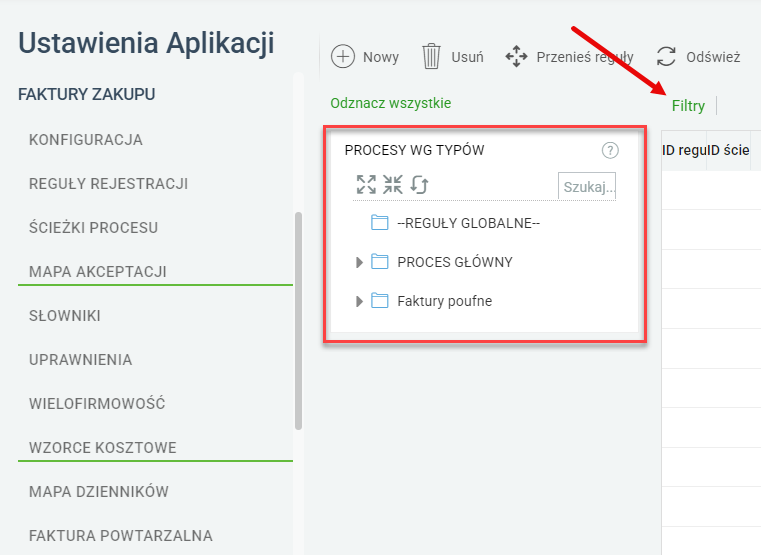Go to ŚCIEŻKI PROCESU section

[93, 228]
